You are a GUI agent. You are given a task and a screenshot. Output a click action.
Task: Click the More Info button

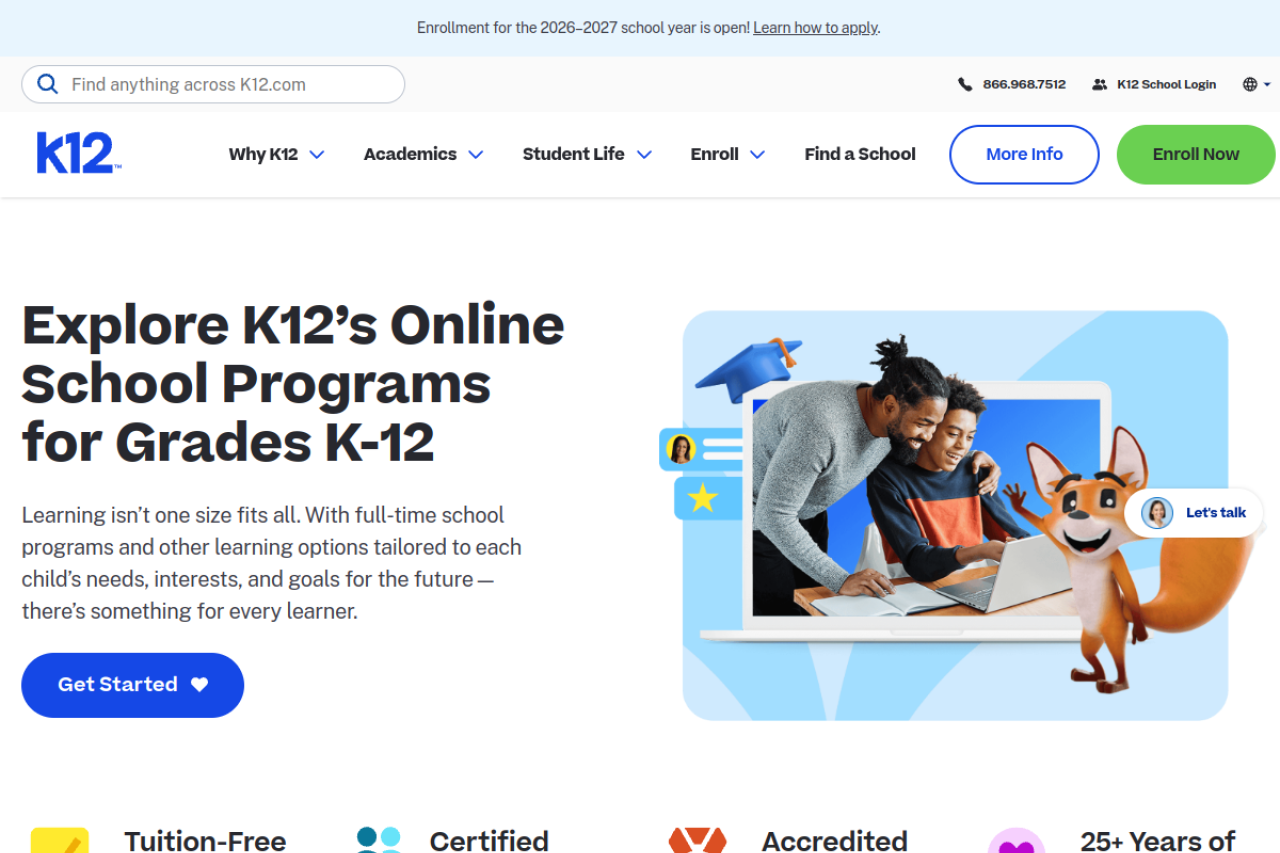point(1024,154)
